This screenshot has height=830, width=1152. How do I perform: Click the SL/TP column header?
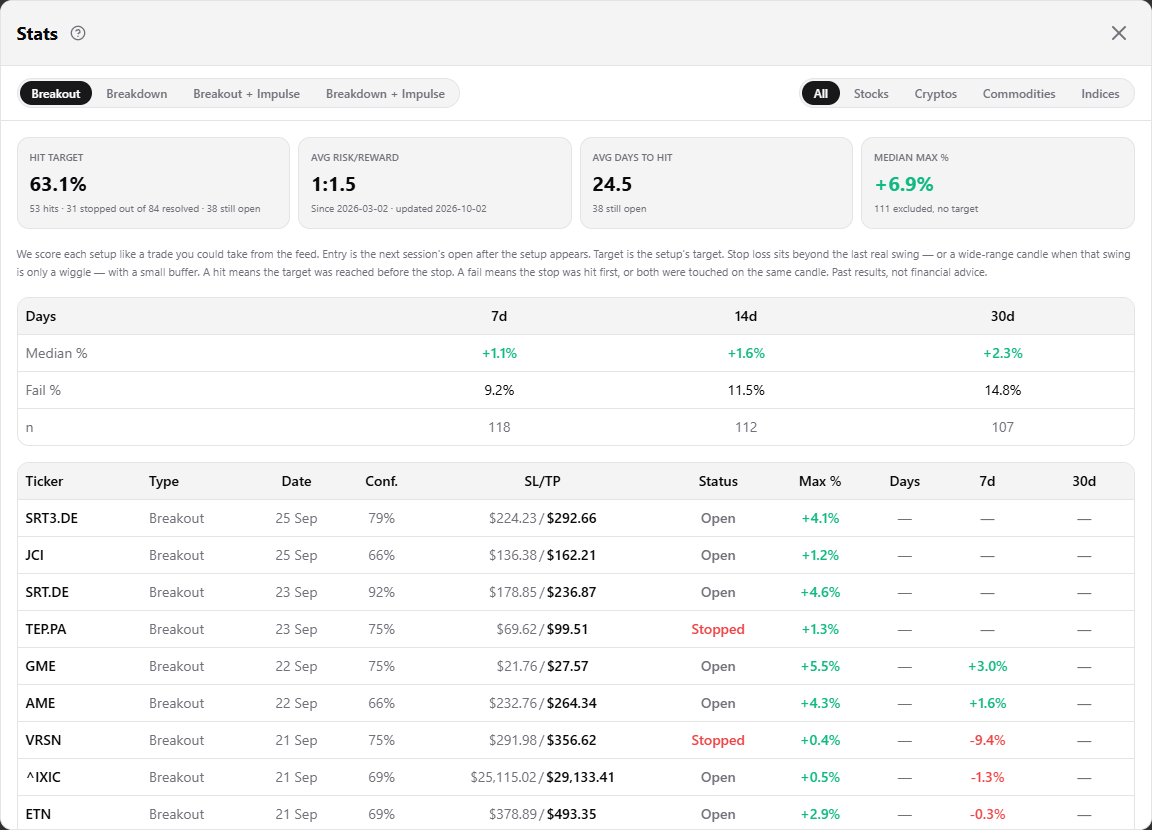click(x=542, y=481)
